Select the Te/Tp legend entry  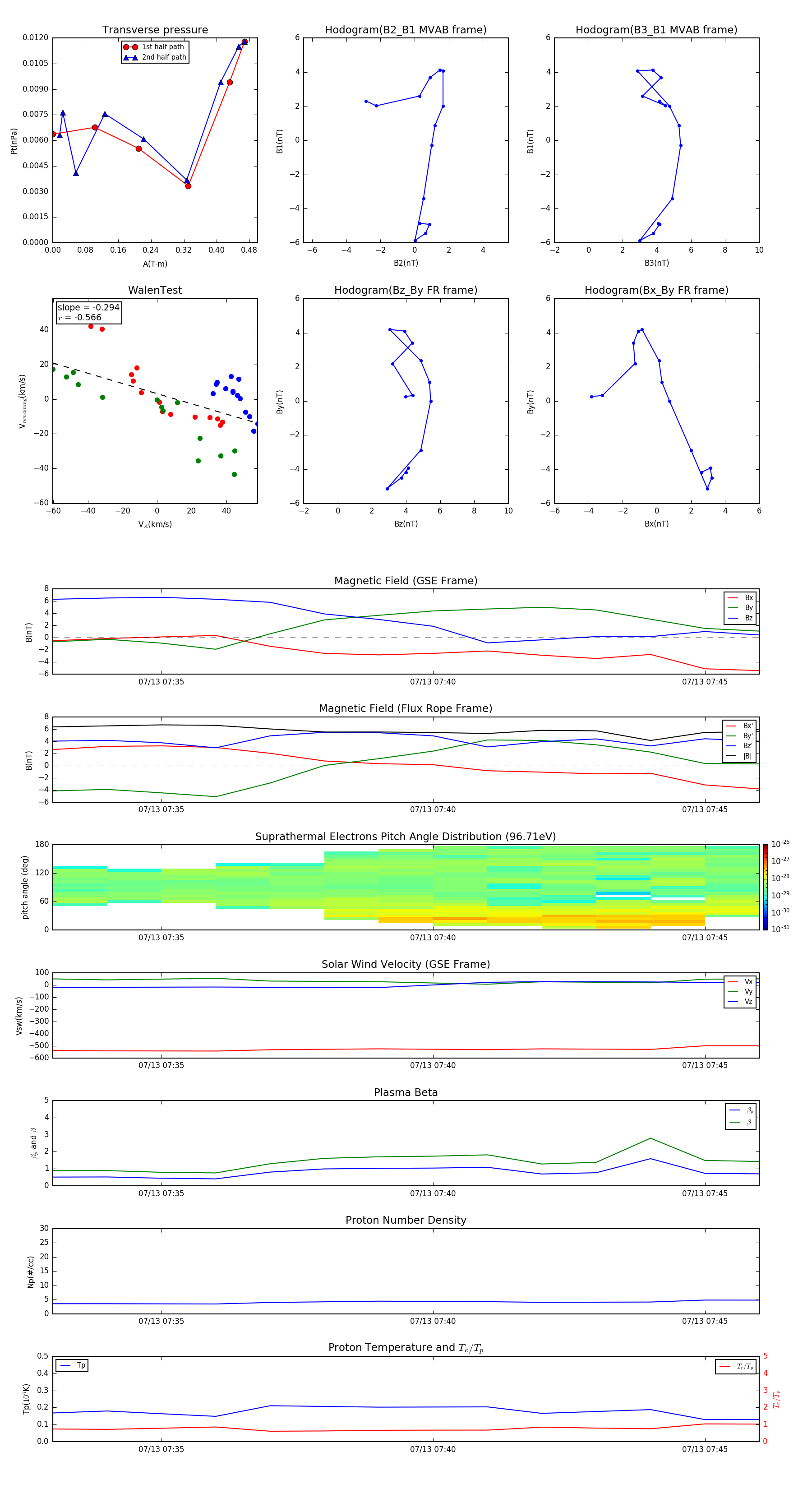point(736,1366)
